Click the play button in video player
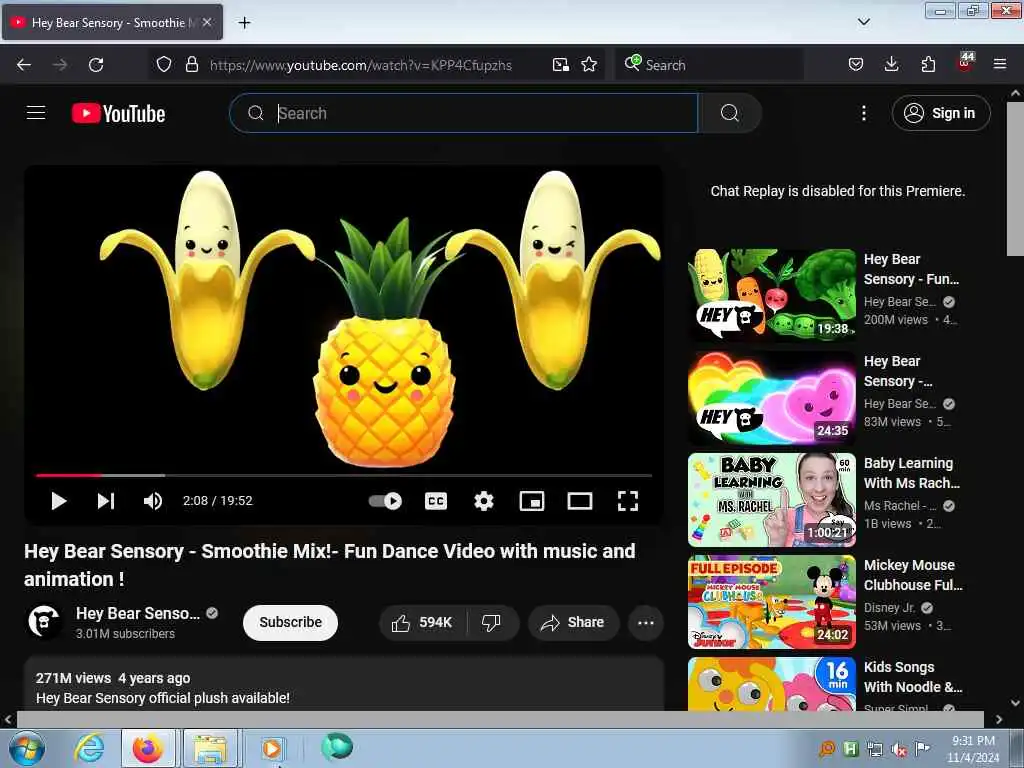1024x768 pixels. point(59,501)
